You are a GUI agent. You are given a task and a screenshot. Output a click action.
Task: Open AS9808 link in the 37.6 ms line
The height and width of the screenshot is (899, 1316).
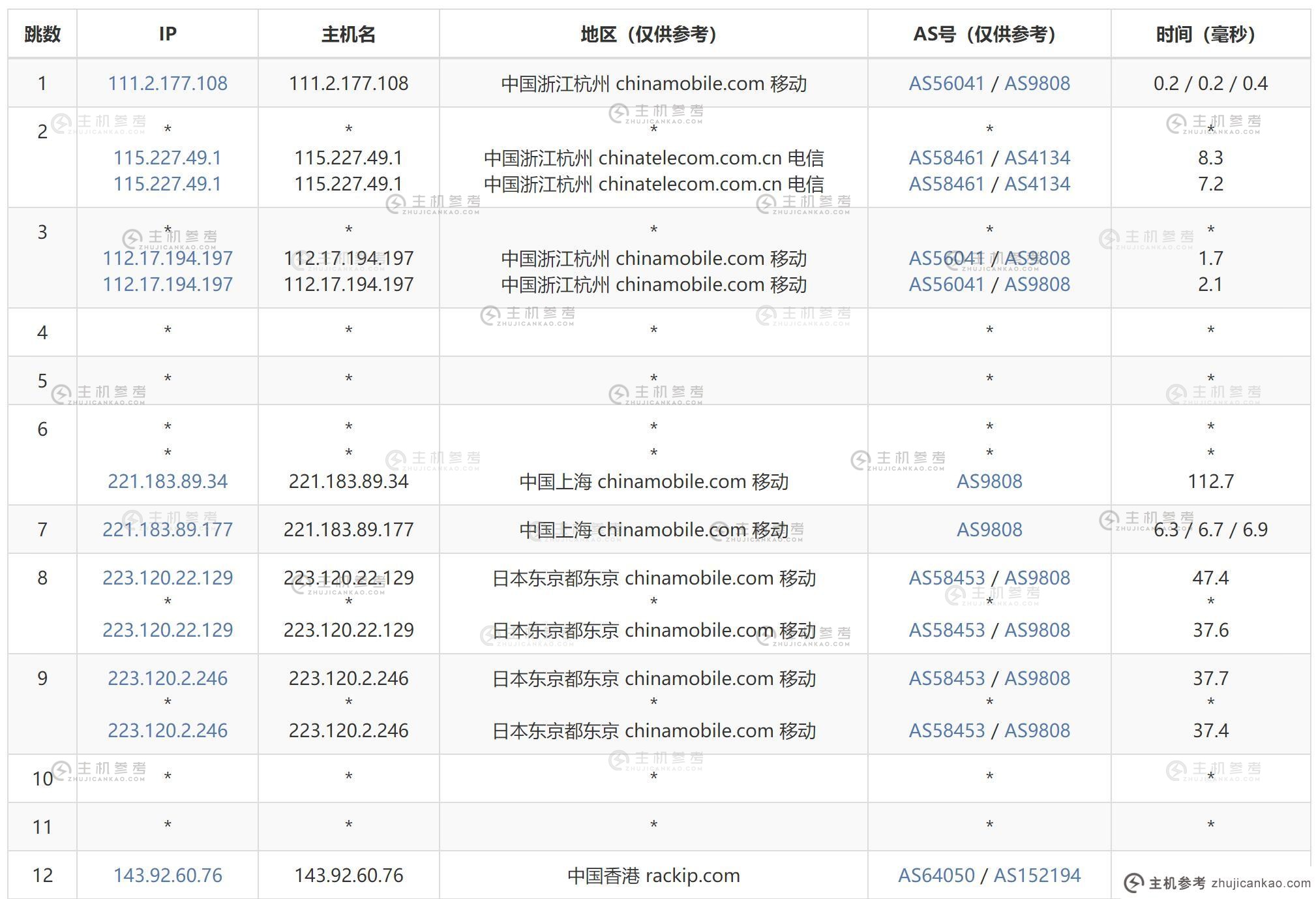(1037, 630)
